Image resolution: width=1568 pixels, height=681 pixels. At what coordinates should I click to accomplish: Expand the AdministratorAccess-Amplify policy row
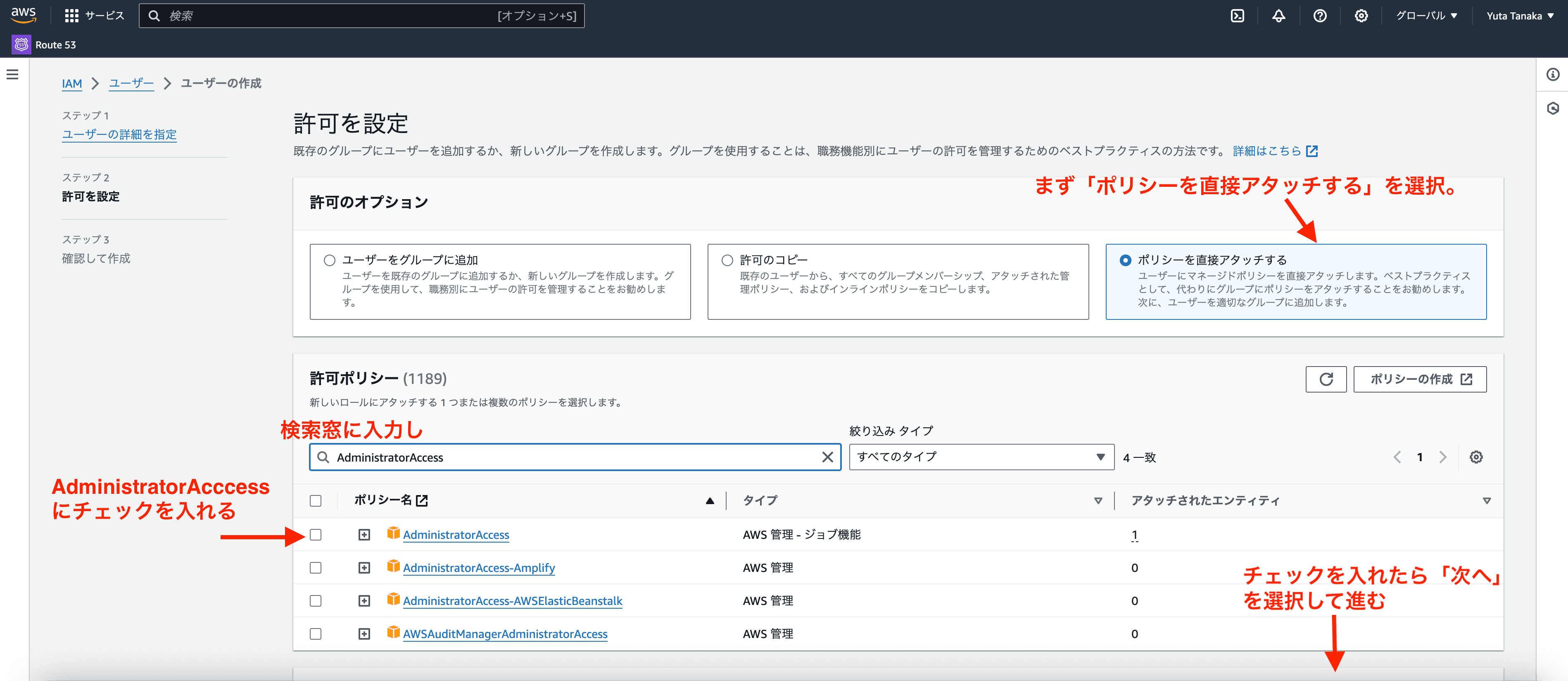364,568
